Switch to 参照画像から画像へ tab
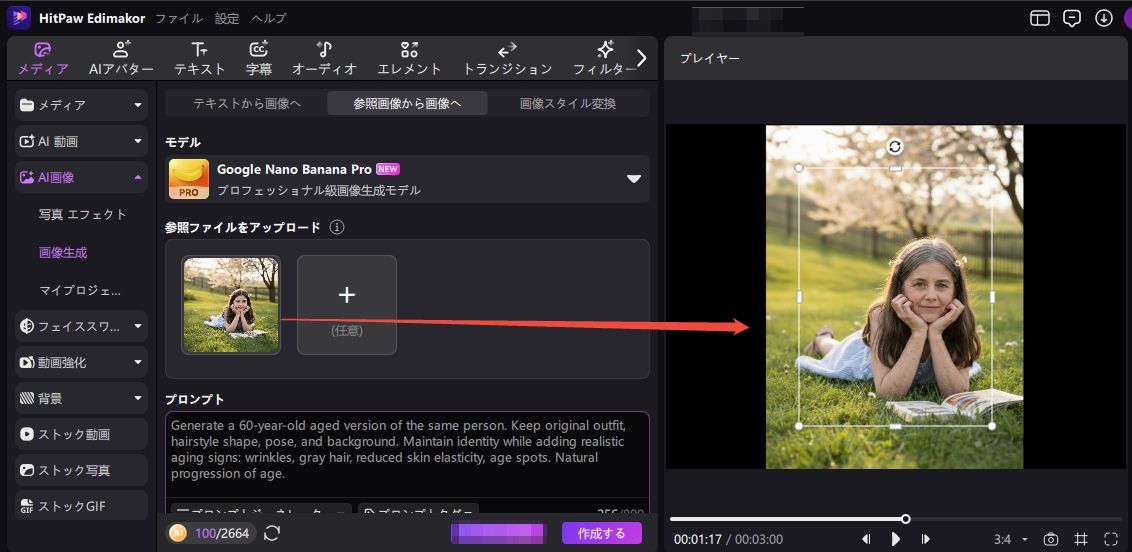The image size is (1132, 552). click(407, 103)
